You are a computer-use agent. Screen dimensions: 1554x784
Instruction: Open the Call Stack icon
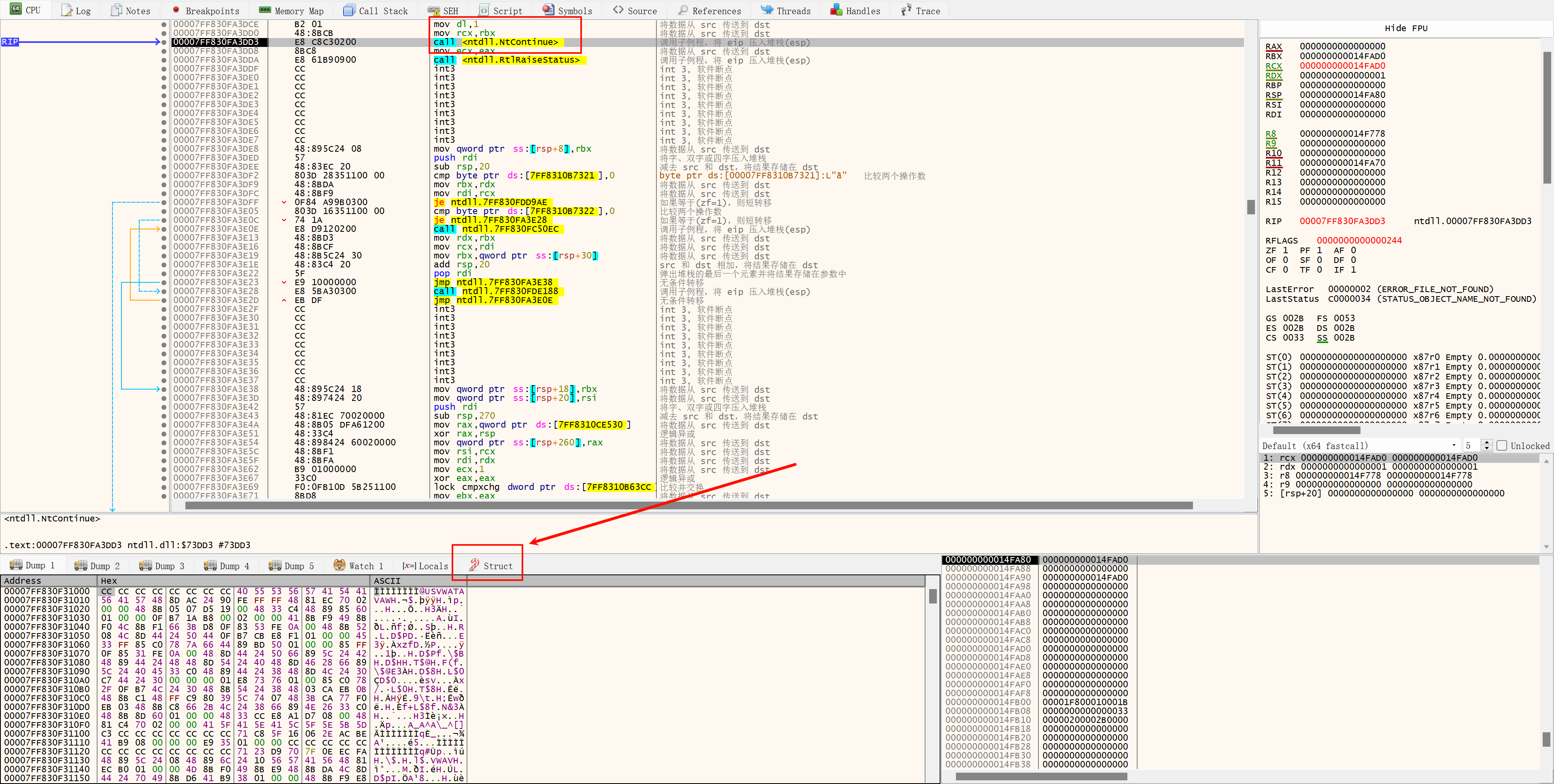[349, 10]
